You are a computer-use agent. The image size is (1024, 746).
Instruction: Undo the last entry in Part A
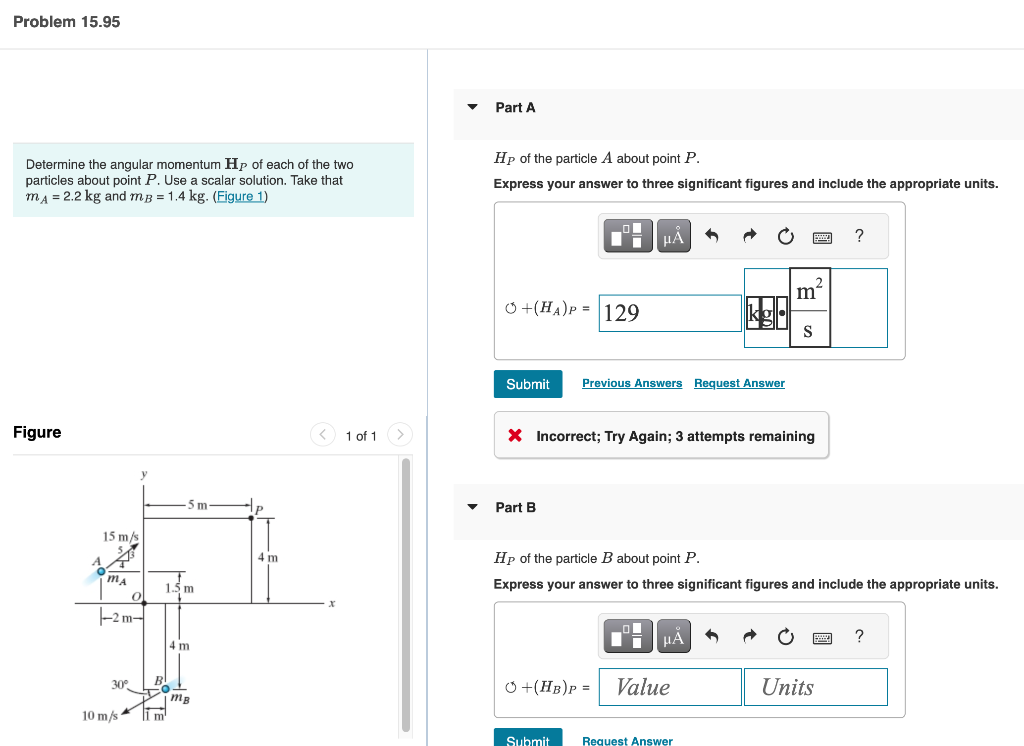coord(713,235)
